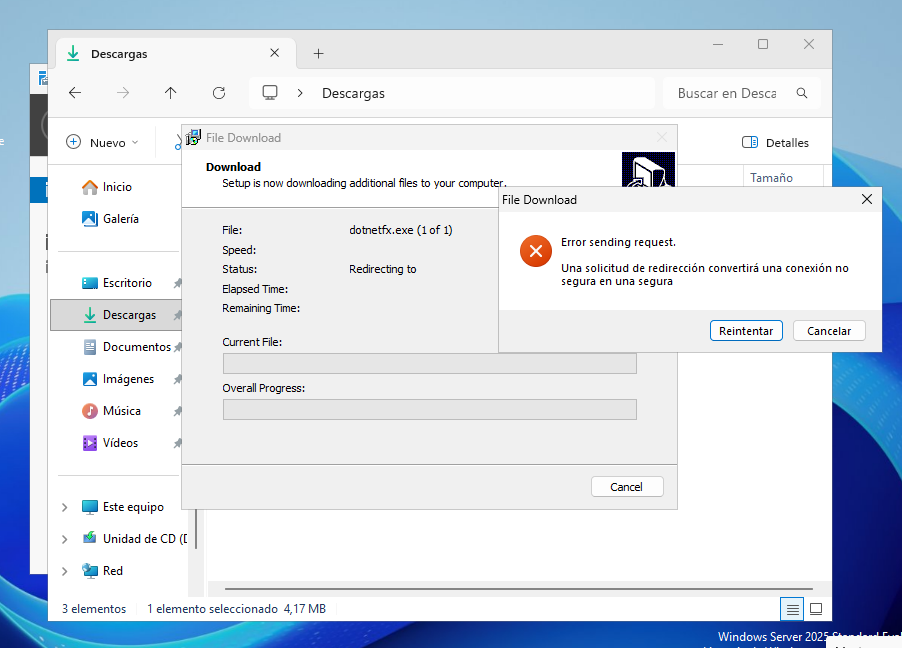The image size is (902, 648).
Task: Click the Current File progress bar
Action: tap(430, 364)
